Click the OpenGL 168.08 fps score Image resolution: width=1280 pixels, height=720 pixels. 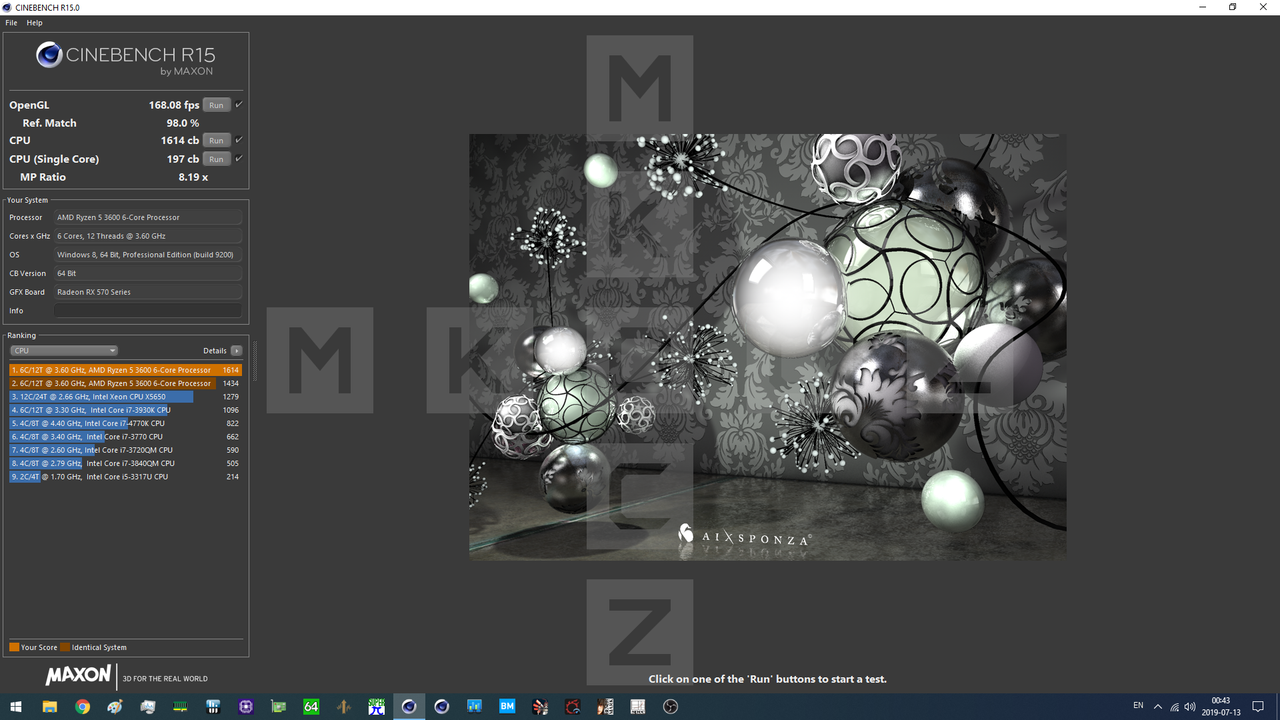(x=174, y=105)
